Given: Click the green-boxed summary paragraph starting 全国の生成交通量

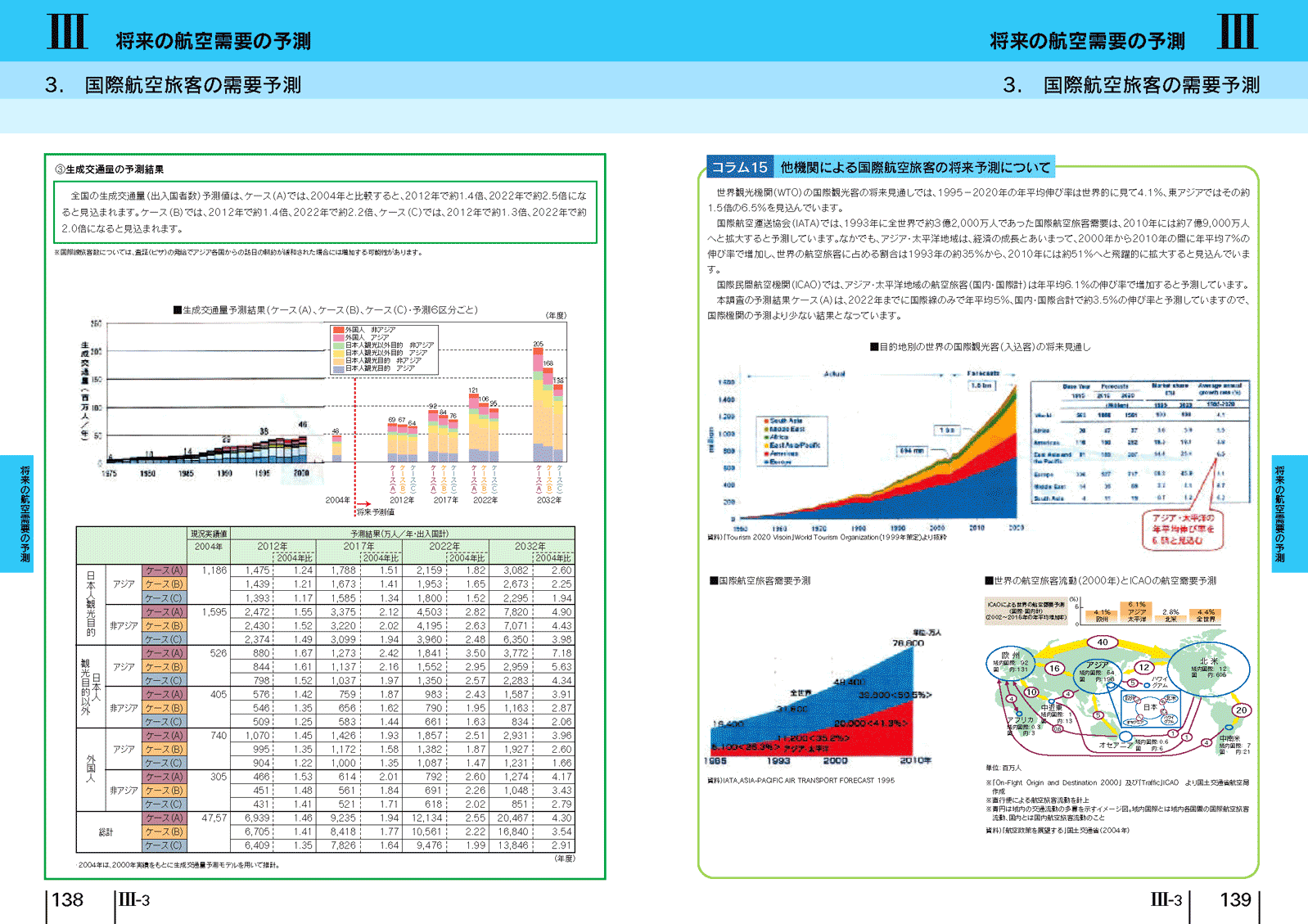Looking at the screenshot, I should (x=325, y=212).
